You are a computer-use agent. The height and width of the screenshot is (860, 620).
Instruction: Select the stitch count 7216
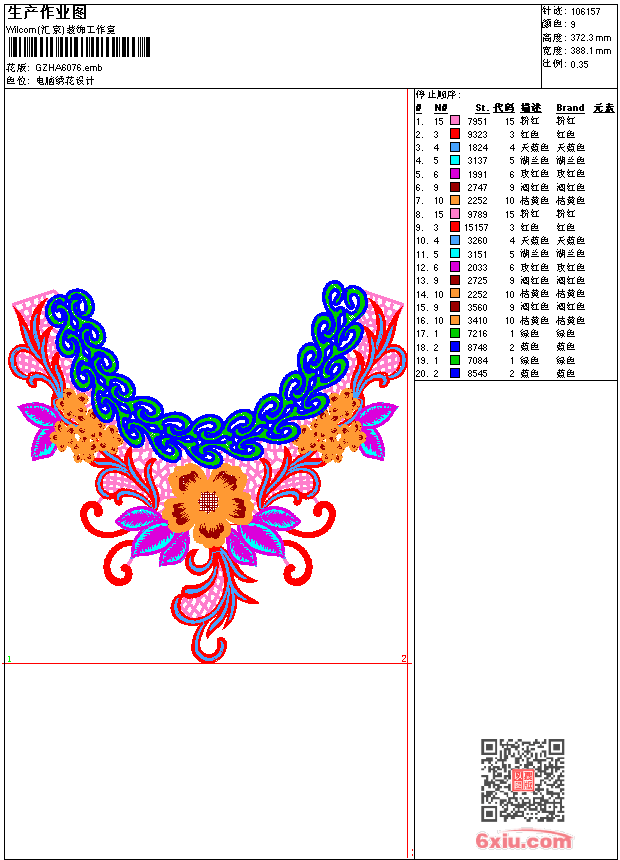(x=477, y=333)
